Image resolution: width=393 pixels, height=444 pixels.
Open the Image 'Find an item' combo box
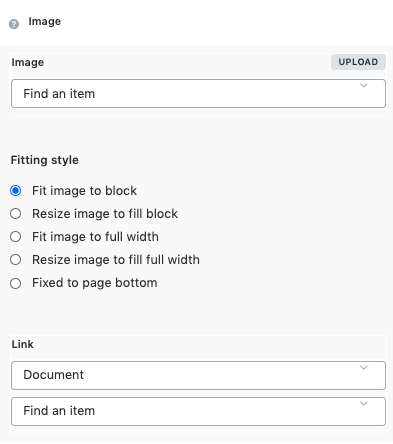tap(198, 93)
